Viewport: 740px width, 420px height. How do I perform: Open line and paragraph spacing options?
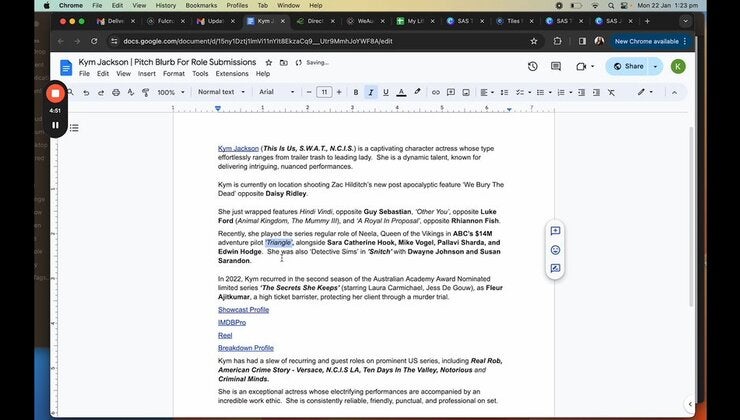click(505, 92)
